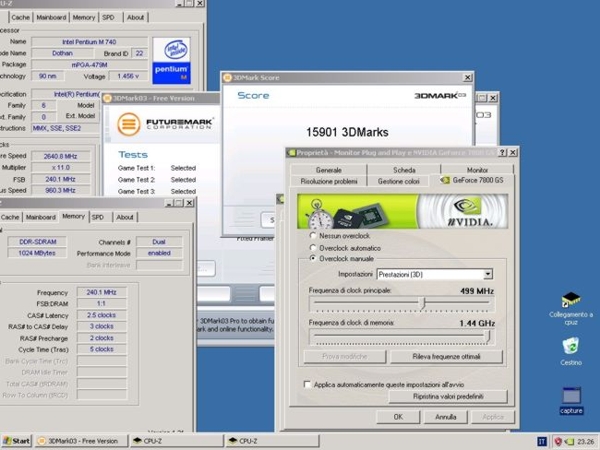
Task: Click the Prova modifiche button
Action: pyautogui.click(x=344, y=357)
